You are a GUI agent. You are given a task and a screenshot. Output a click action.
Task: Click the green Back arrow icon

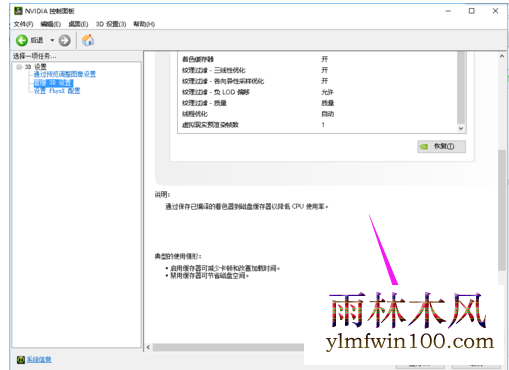tap(22, 40)
